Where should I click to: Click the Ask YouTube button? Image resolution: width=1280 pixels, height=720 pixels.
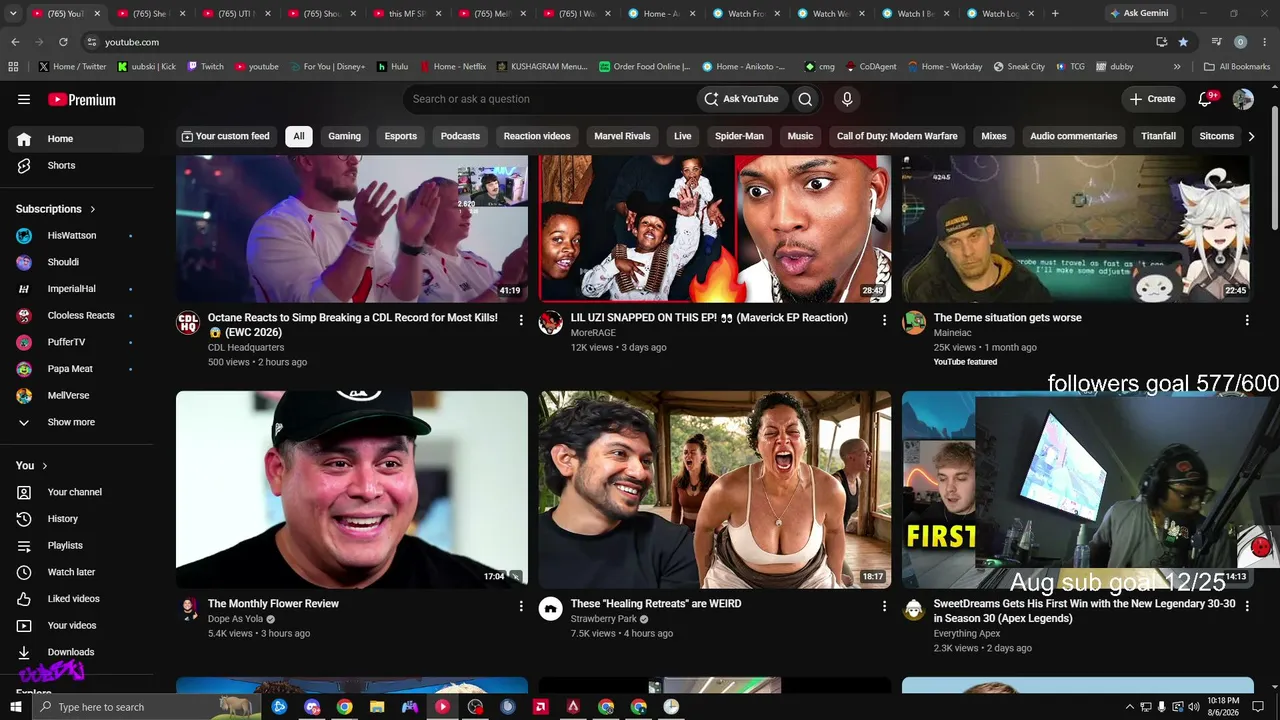tap(741, 99)
